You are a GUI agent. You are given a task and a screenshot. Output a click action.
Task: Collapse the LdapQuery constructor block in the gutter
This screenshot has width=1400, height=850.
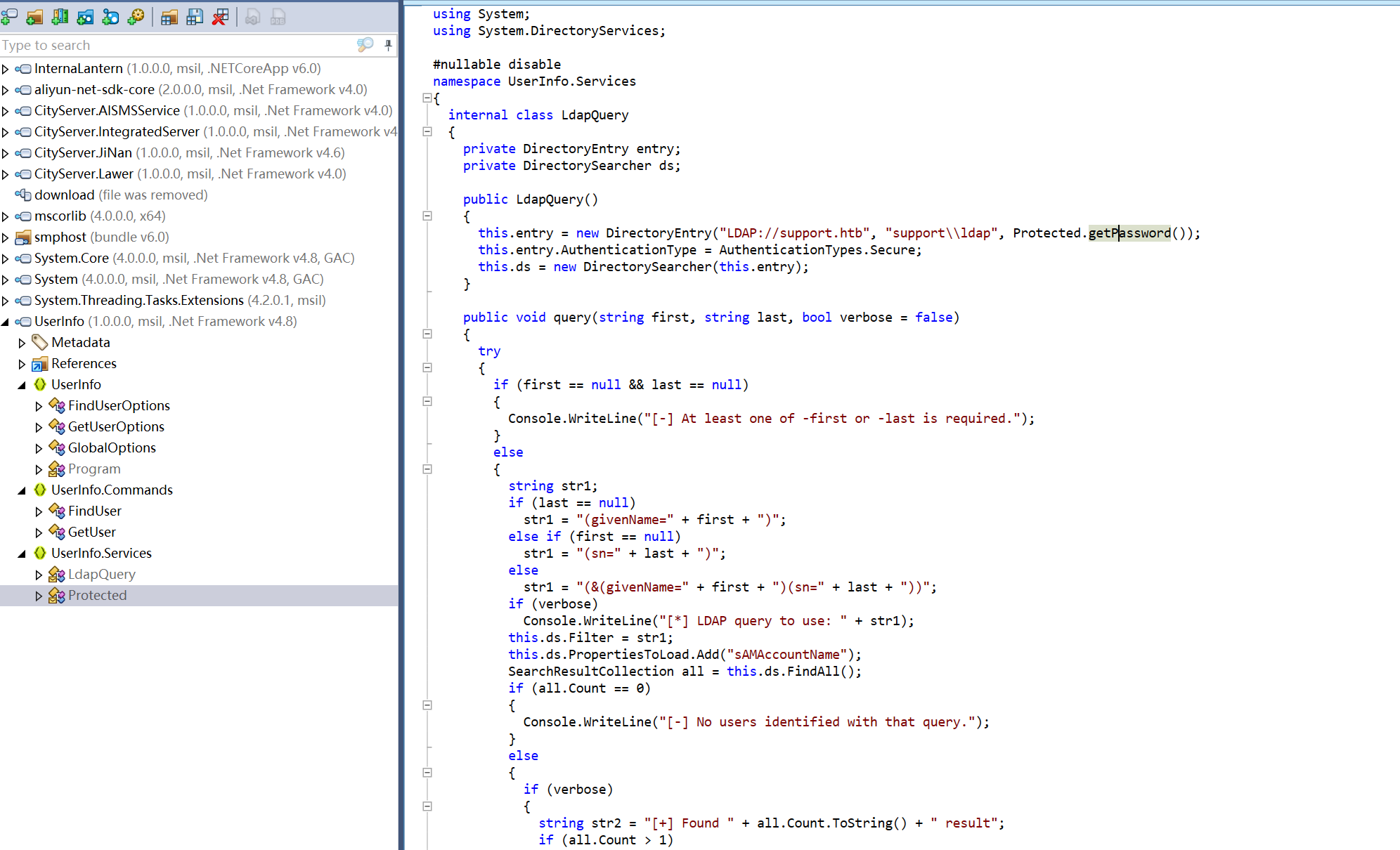[x=427, y=216]
